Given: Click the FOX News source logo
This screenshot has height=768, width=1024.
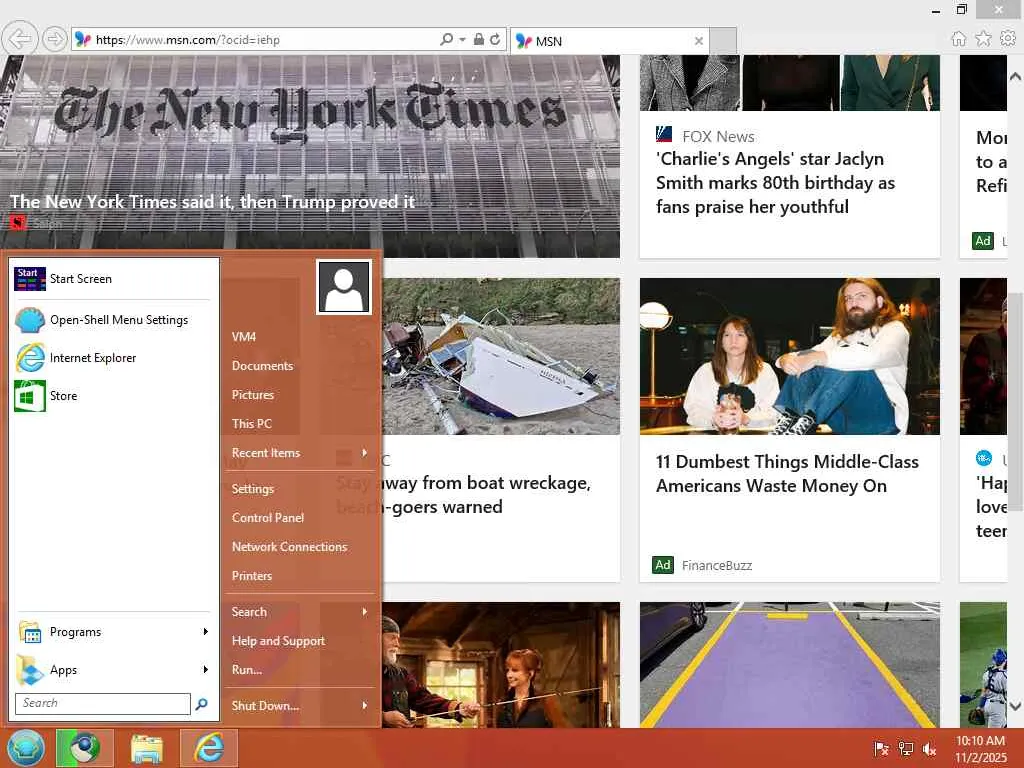Looking at the screenshot, I should tap(664, 135).
